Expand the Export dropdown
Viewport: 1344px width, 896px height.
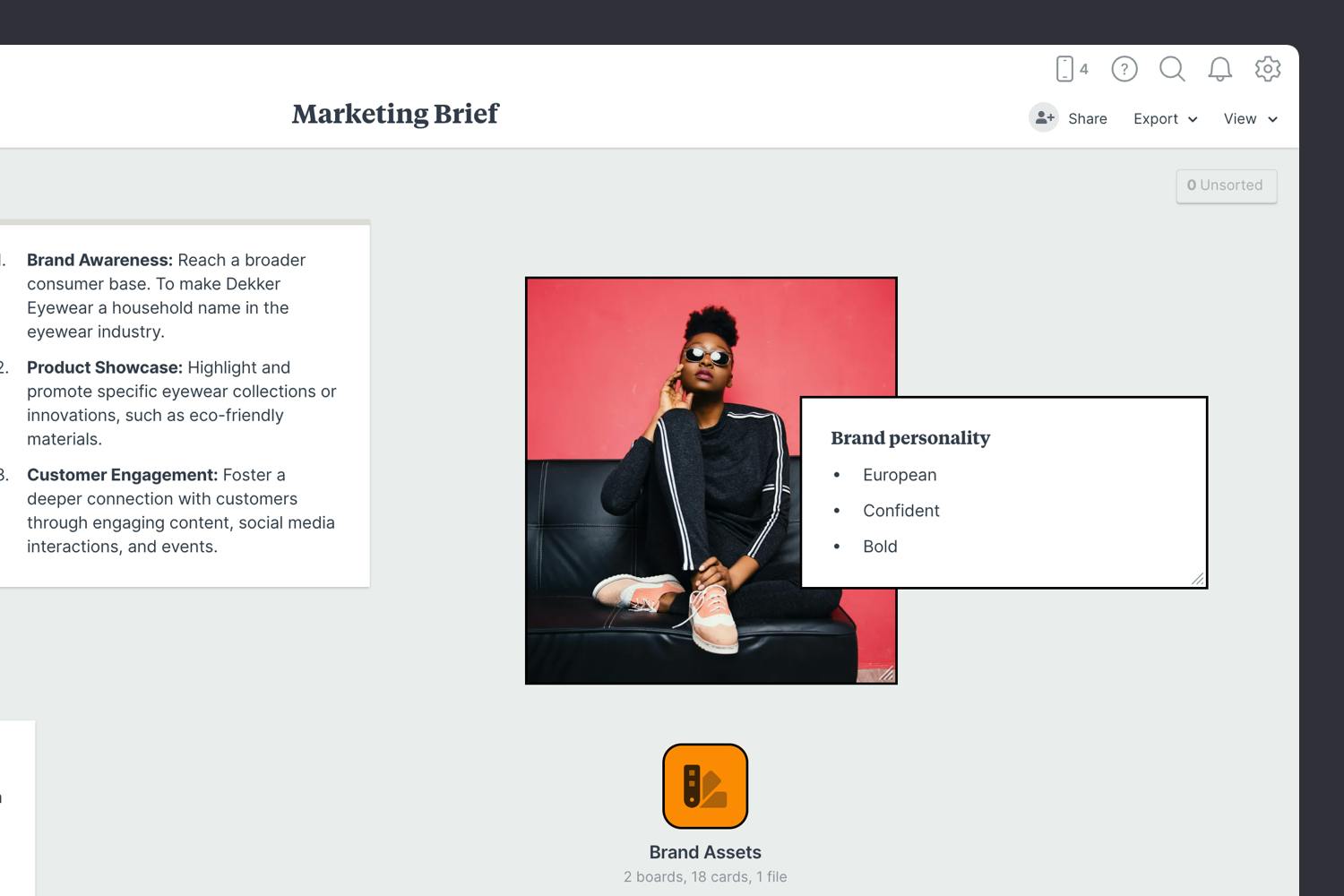1193,119
